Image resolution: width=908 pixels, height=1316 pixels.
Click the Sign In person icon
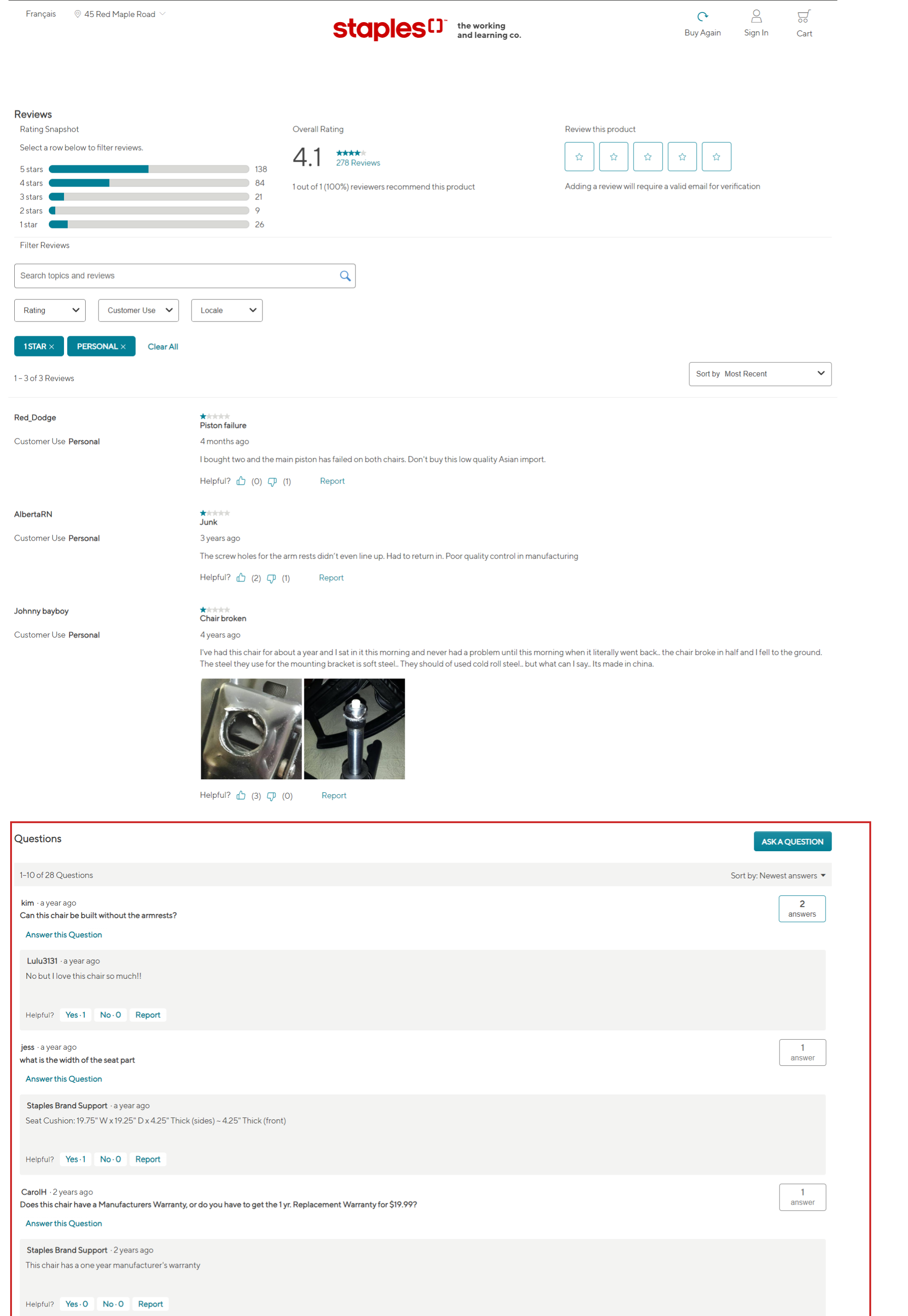[756, 17]
